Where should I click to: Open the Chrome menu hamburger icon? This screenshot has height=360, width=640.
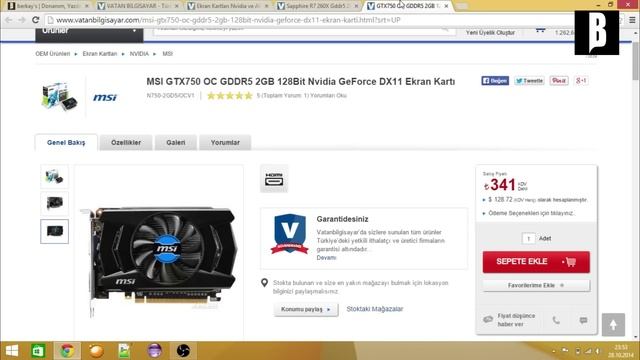click(x=632, y=20)
